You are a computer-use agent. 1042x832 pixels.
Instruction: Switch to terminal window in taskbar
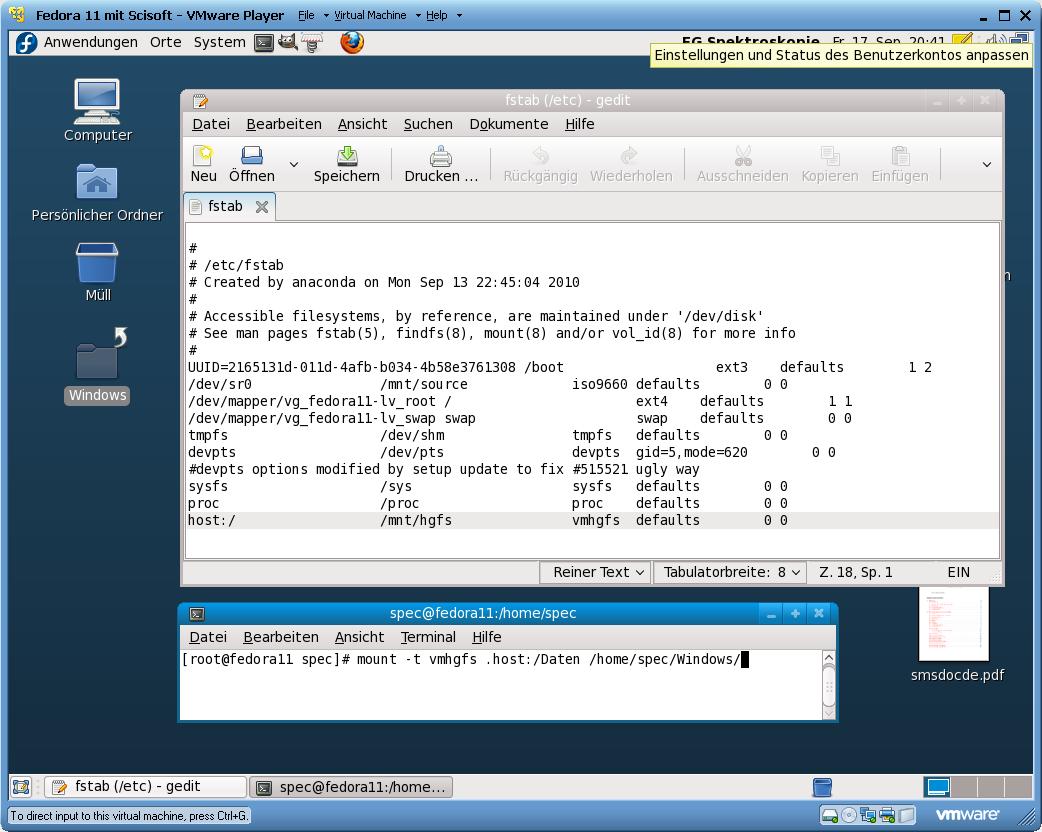[351, 787]
